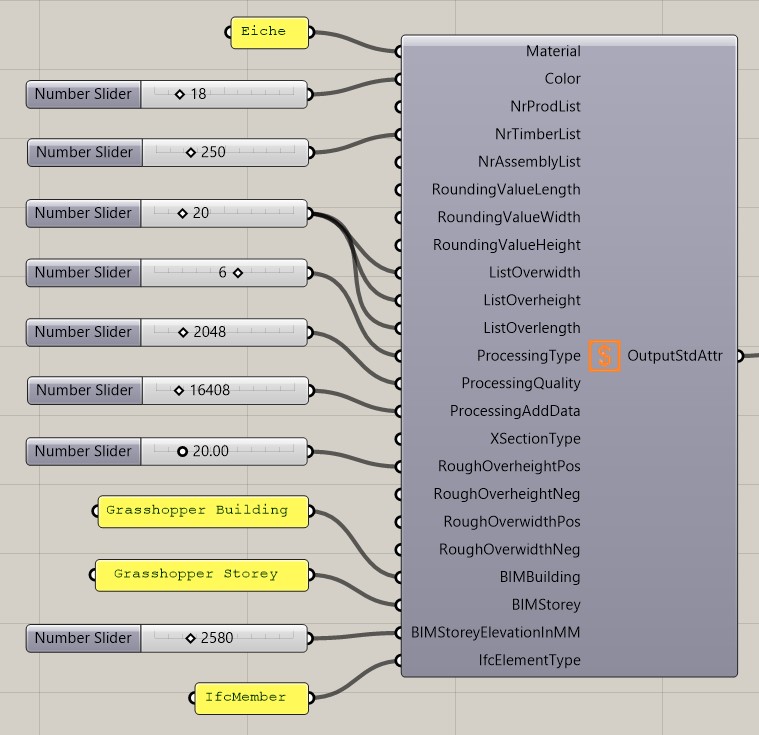Click the ListOverwidth input parameter

[534, 272]
